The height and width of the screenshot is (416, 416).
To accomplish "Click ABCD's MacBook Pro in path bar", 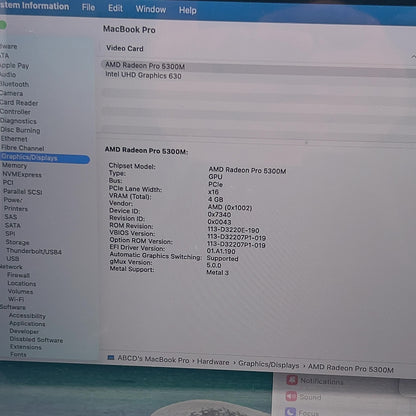I will click(153, 359).
